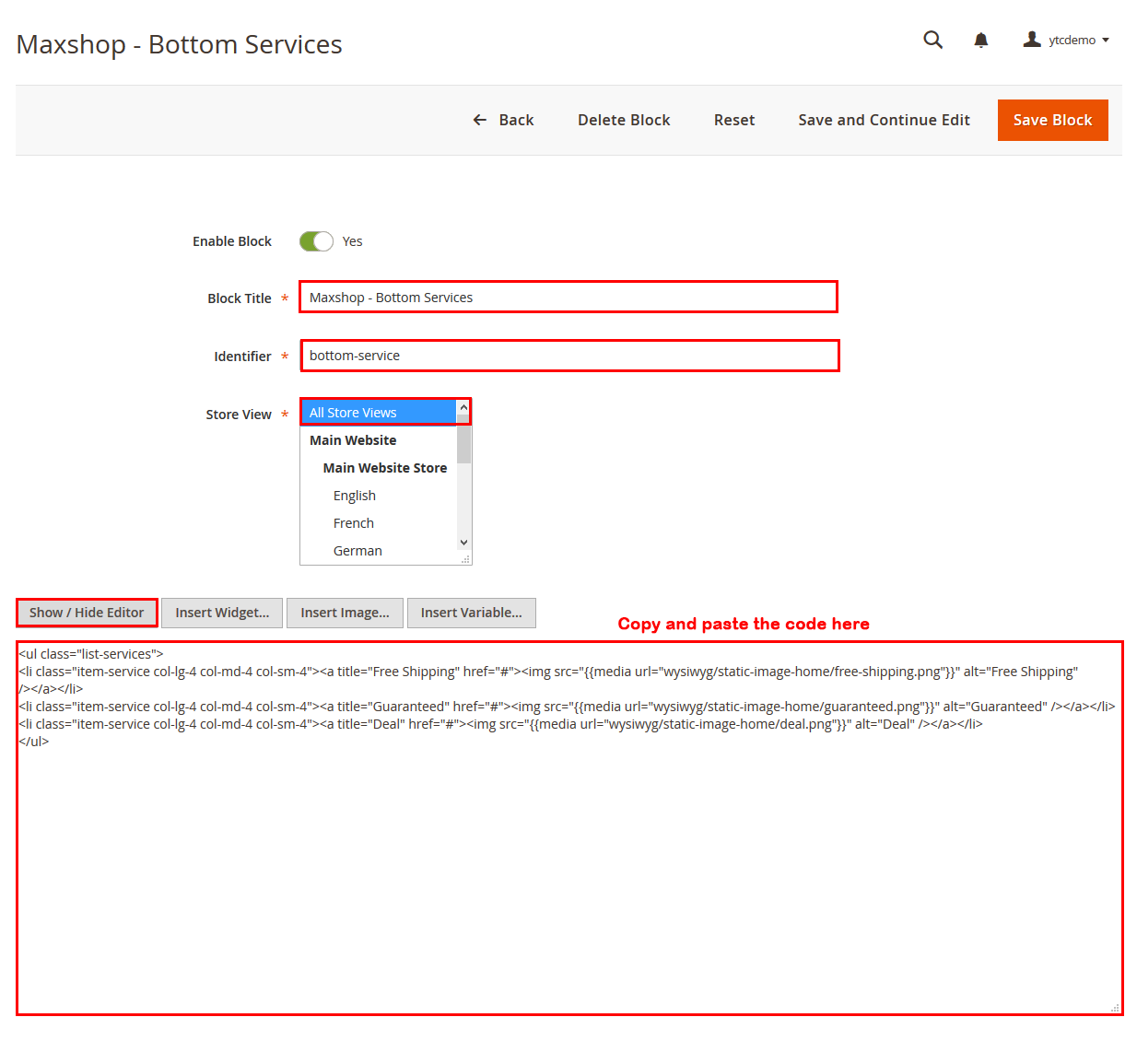Select German store view
1137x1064 pixels.
[379, 551]
